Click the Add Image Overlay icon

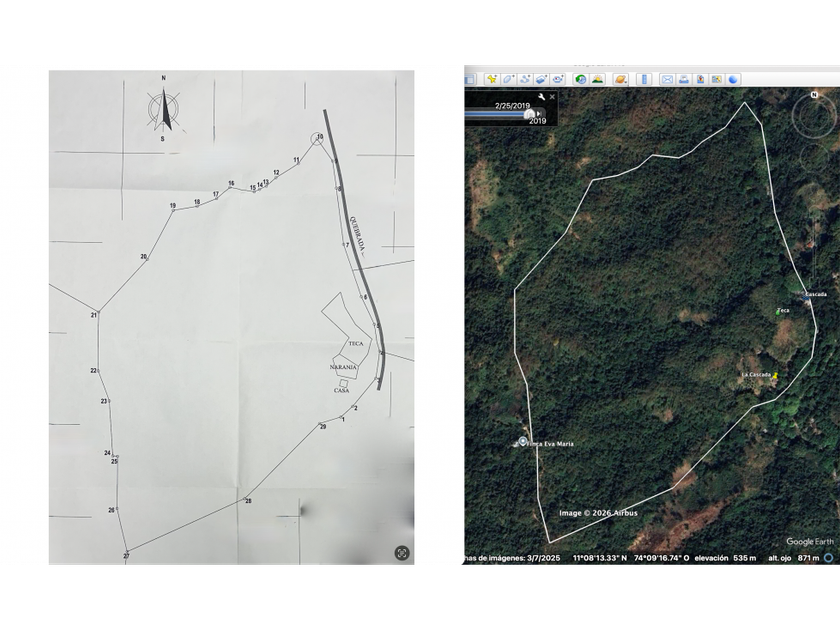coord(541,79)
